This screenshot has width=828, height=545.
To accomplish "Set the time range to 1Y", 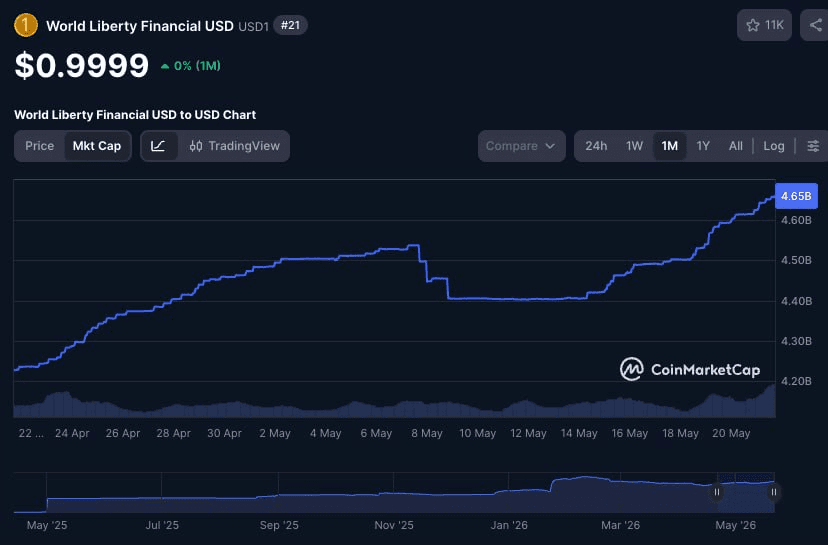I will pyautogui.click(x=703, y=146).
